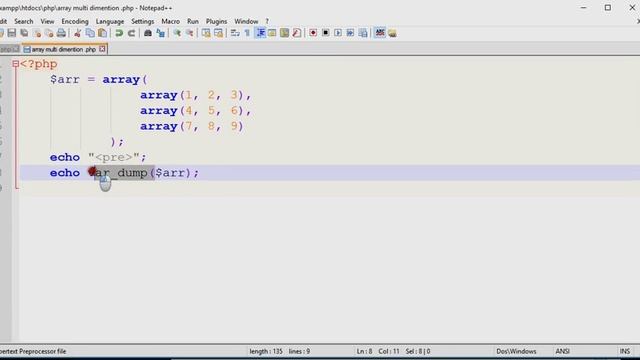The width and height of the screenshot is (640, 360).
Task: Open the View menu
Action: [x=47, y=21]
